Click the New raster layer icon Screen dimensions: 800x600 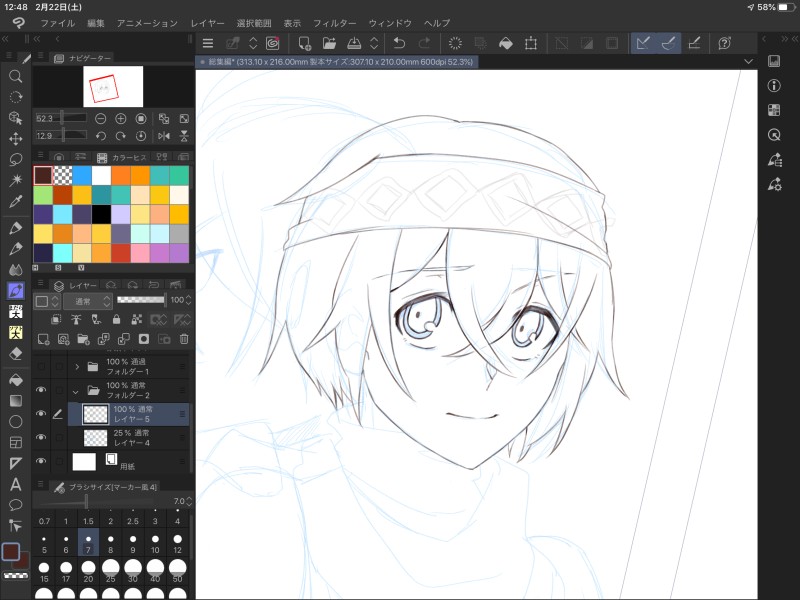point(43,339)
